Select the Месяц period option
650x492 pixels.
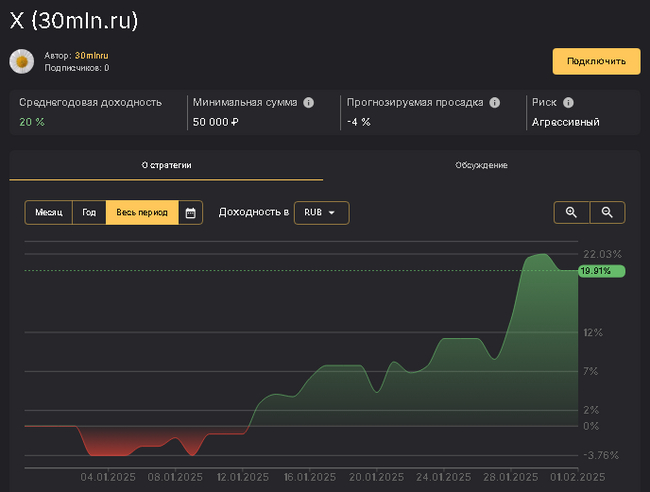click(x=49, y=213)
